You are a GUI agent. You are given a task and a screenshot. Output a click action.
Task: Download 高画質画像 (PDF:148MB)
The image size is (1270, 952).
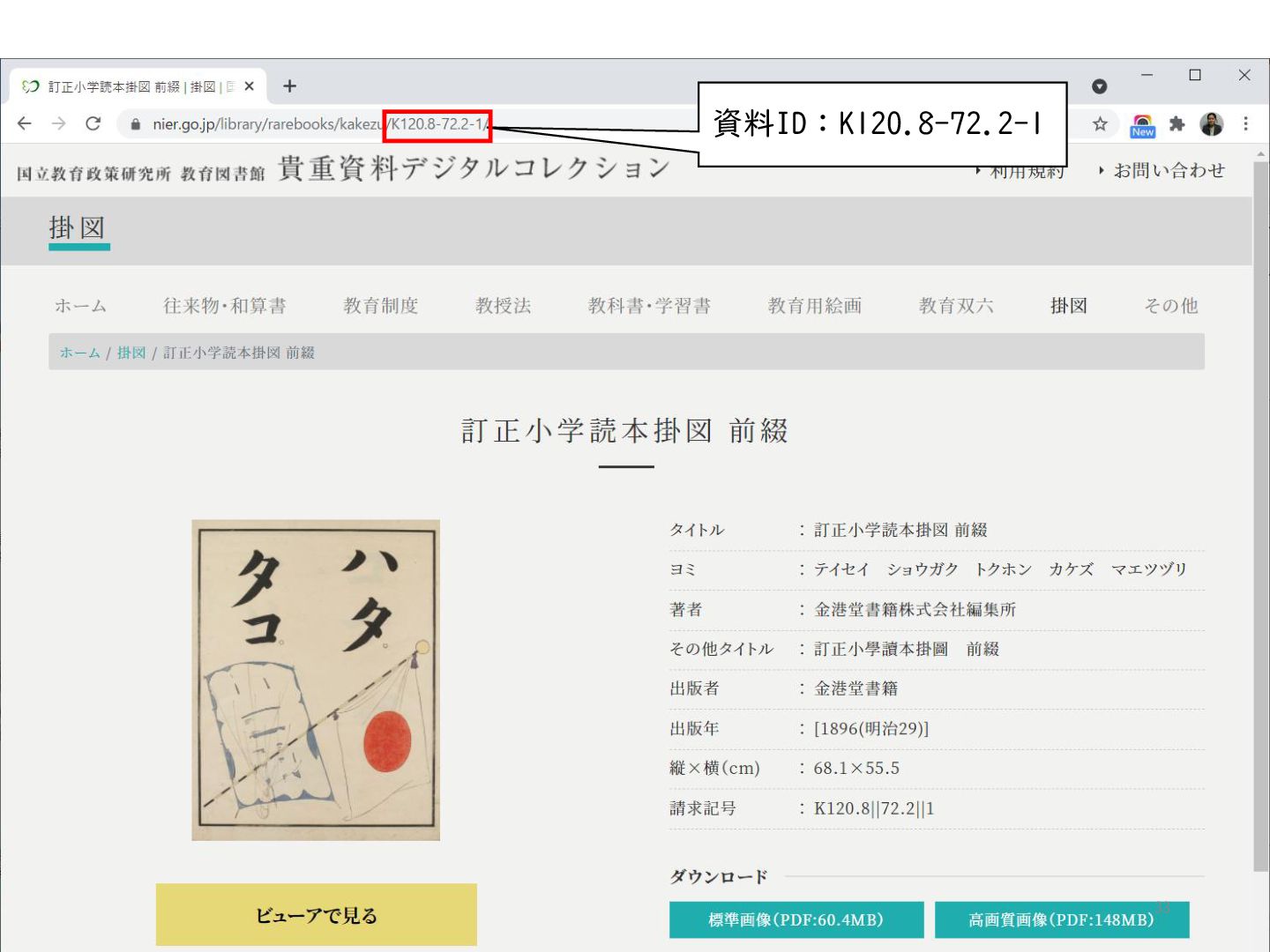(1062, 919)
